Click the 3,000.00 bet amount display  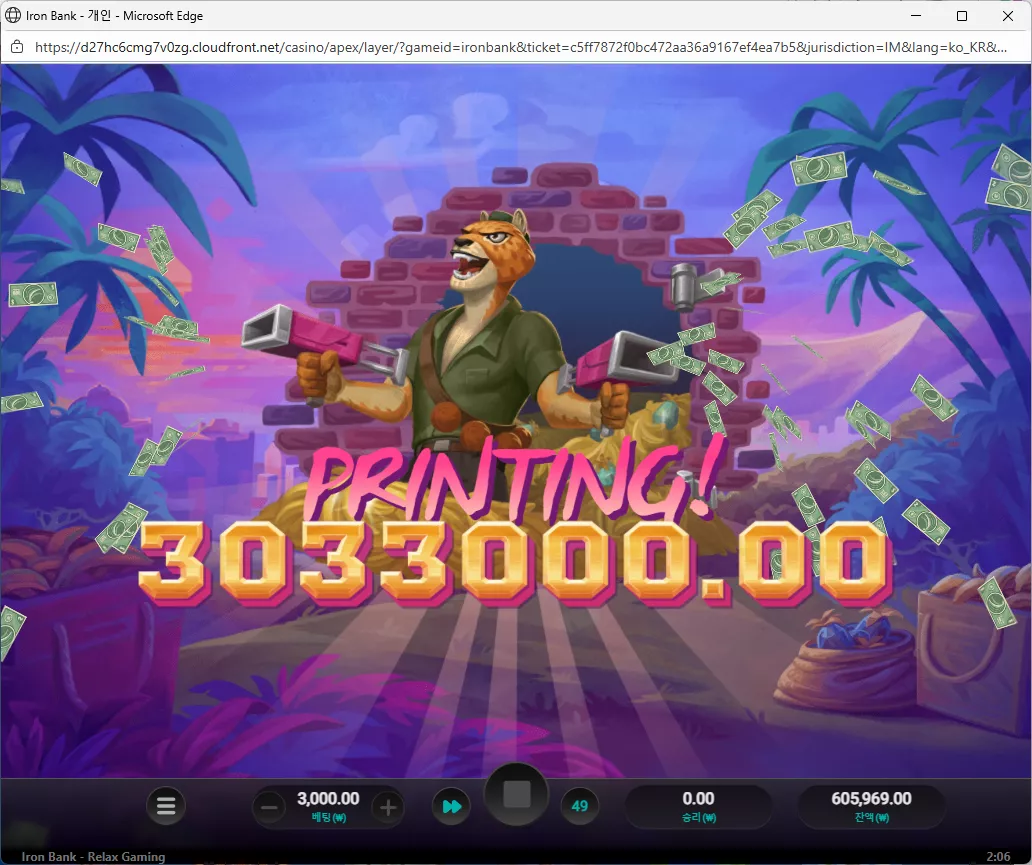pyautogui.click(x=328, y=799)
